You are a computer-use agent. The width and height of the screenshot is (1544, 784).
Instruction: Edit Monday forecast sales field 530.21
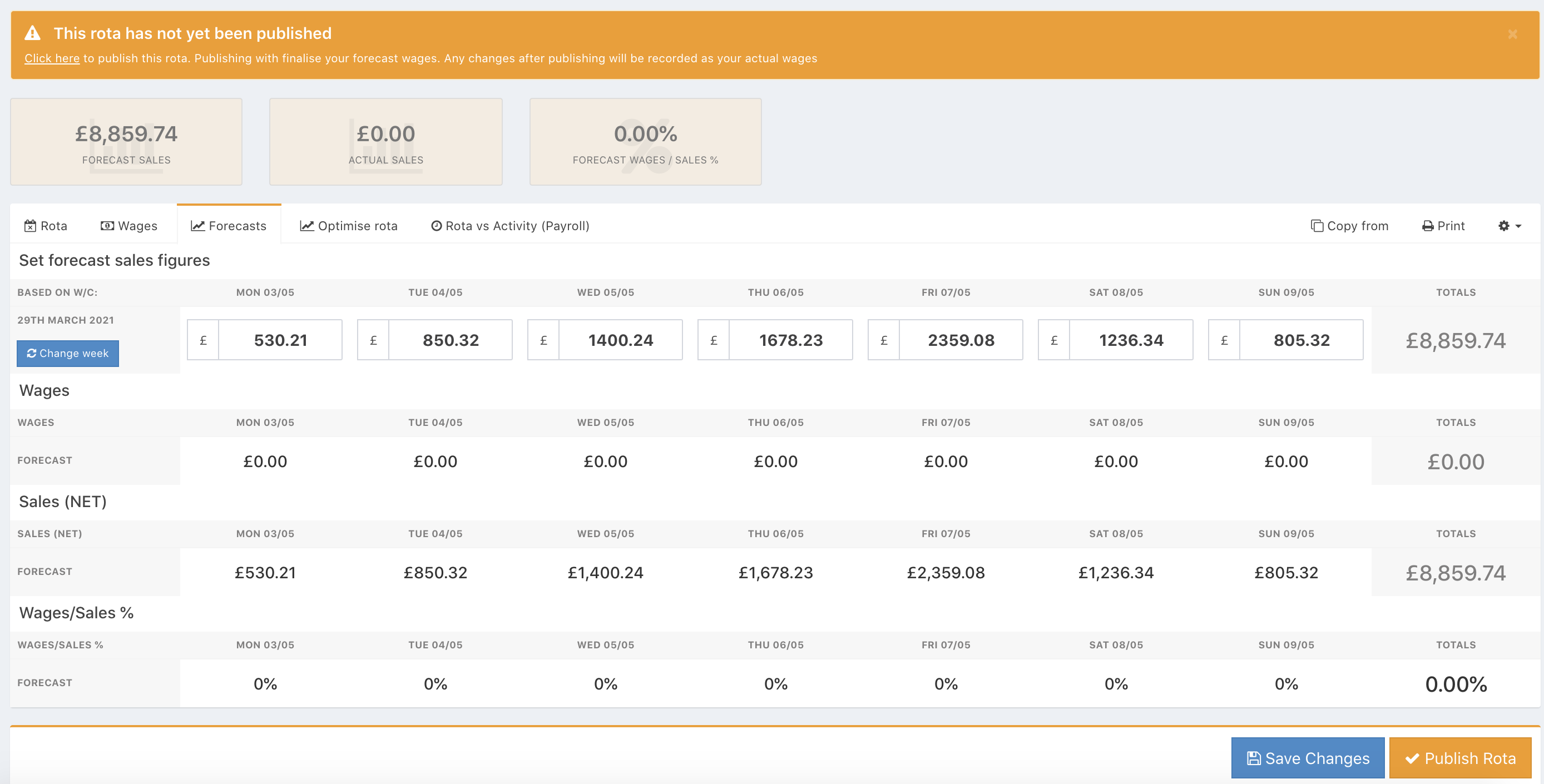(280, 340)
